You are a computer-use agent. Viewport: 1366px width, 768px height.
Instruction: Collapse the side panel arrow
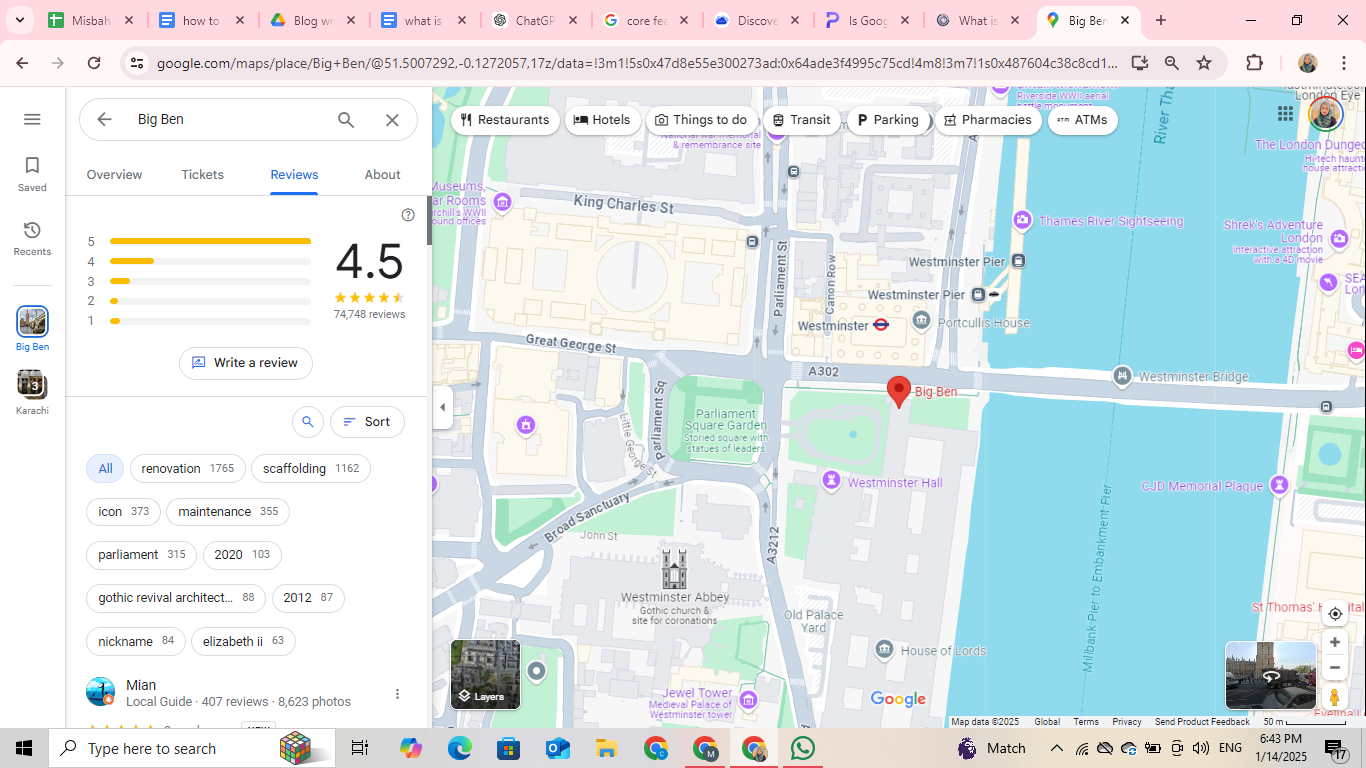click(442, 407)
